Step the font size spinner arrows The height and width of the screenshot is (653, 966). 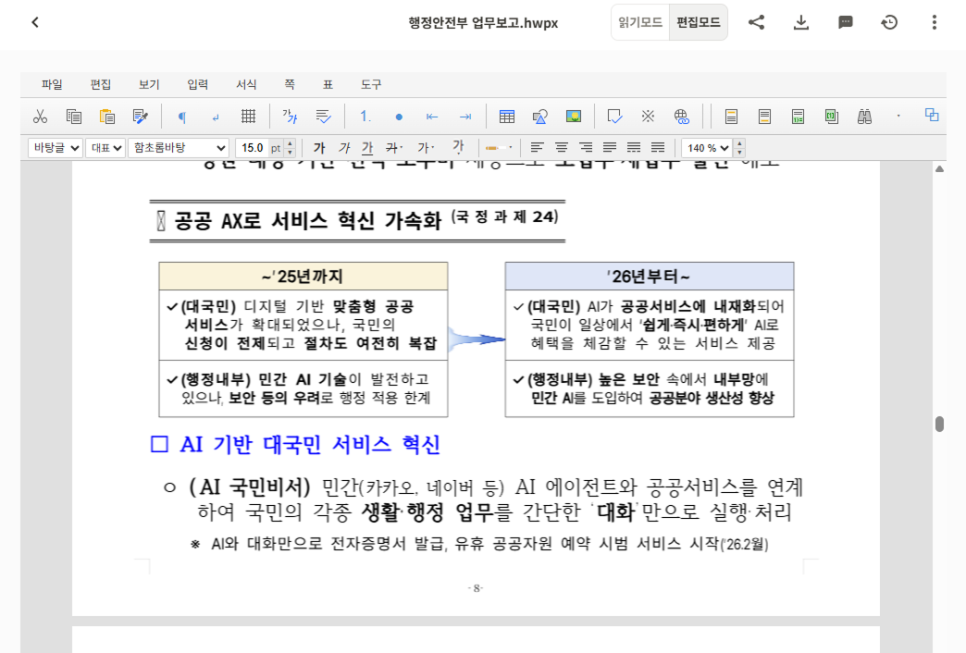pyautogui.click(x=290, y=148)
